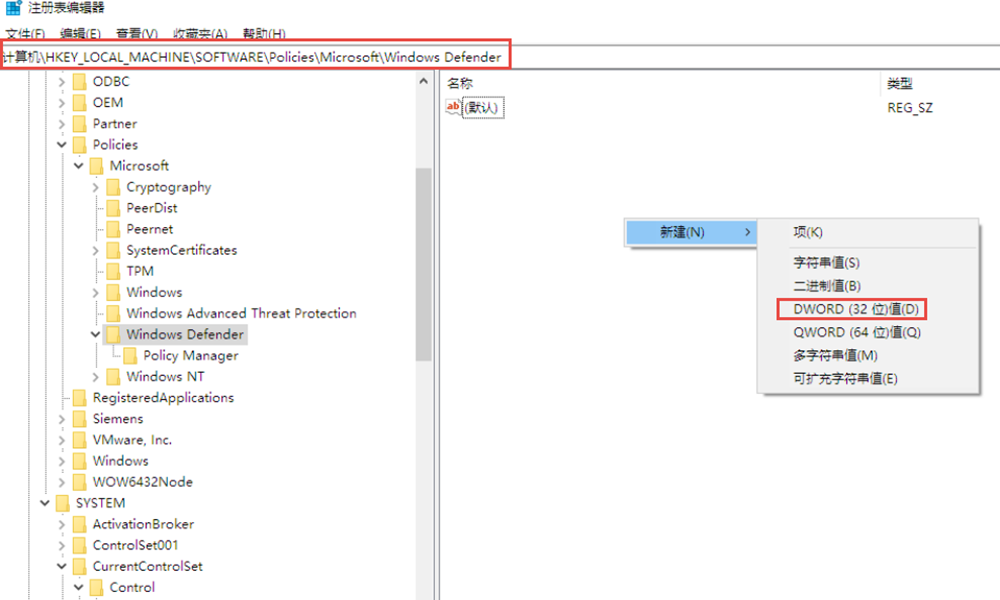Click the registry path address bar
The image size is (1000, 600).
[x=256, y=57]
